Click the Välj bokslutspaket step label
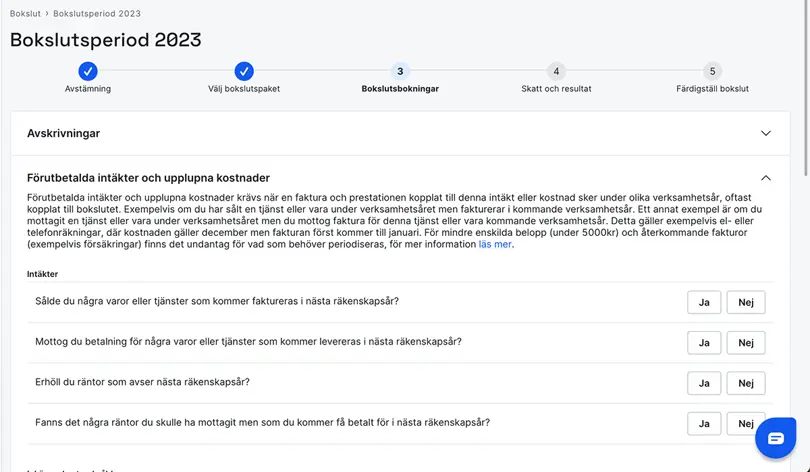Image resolution: width=810 pixels, height=472 pixels. 244,89
